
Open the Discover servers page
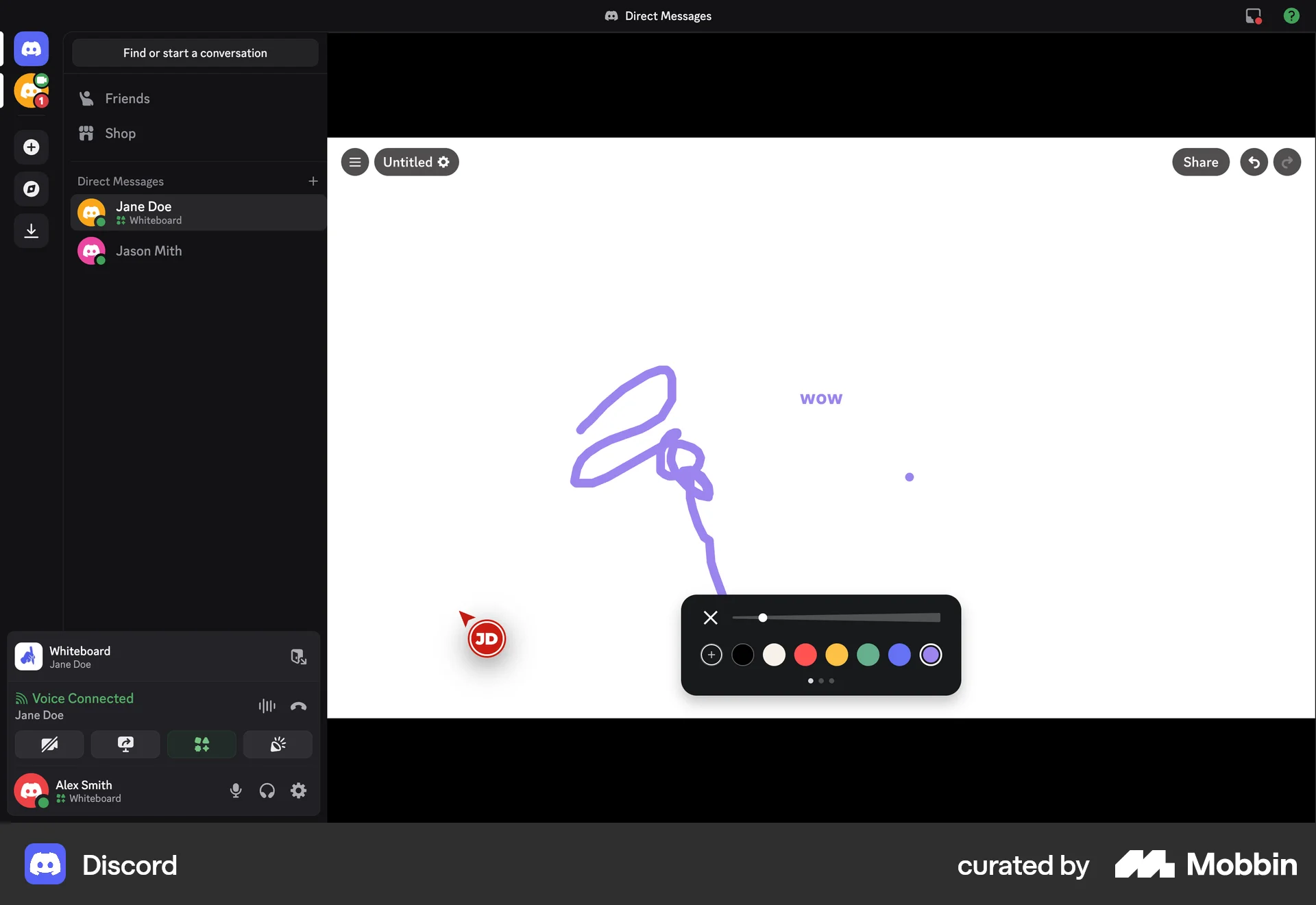32,189
